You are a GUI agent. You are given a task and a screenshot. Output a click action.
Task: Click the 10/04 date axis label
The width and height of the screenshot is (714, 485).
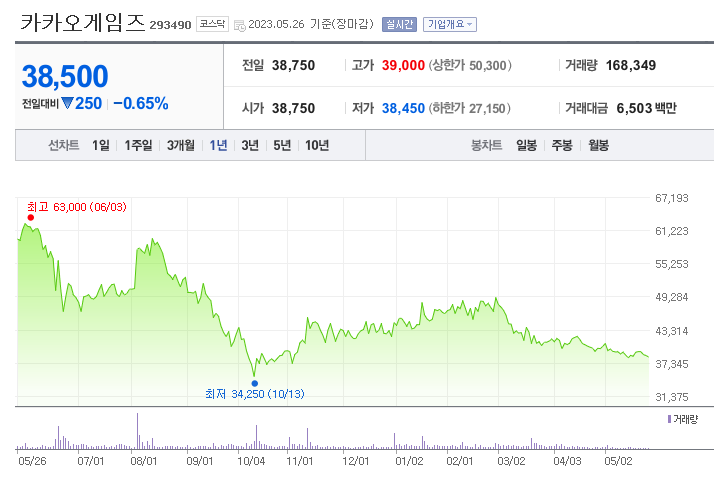click(251, 461)
